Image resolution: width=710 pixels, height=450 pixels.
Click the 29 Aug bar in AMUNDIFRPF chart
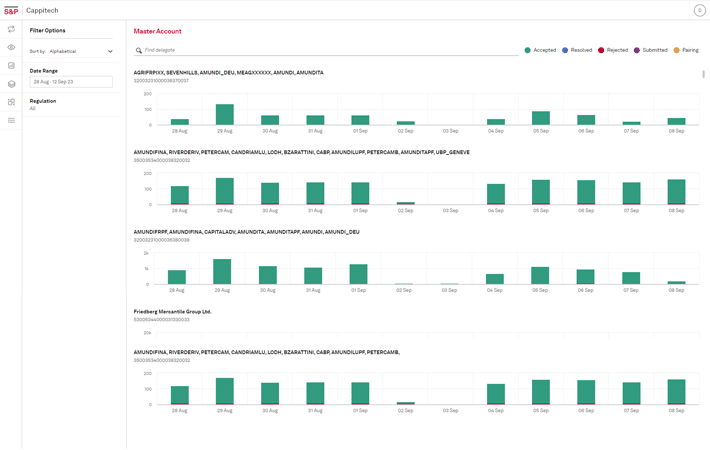pyautogui.click(x=222, y=272)
